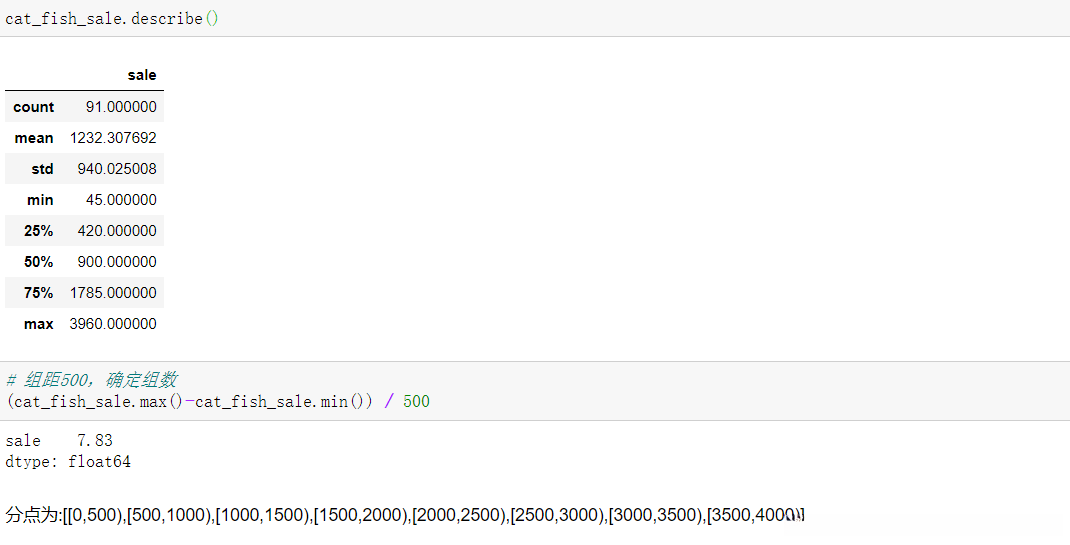
Task: Select the 'mean' row label
Action: coord(34,138)
